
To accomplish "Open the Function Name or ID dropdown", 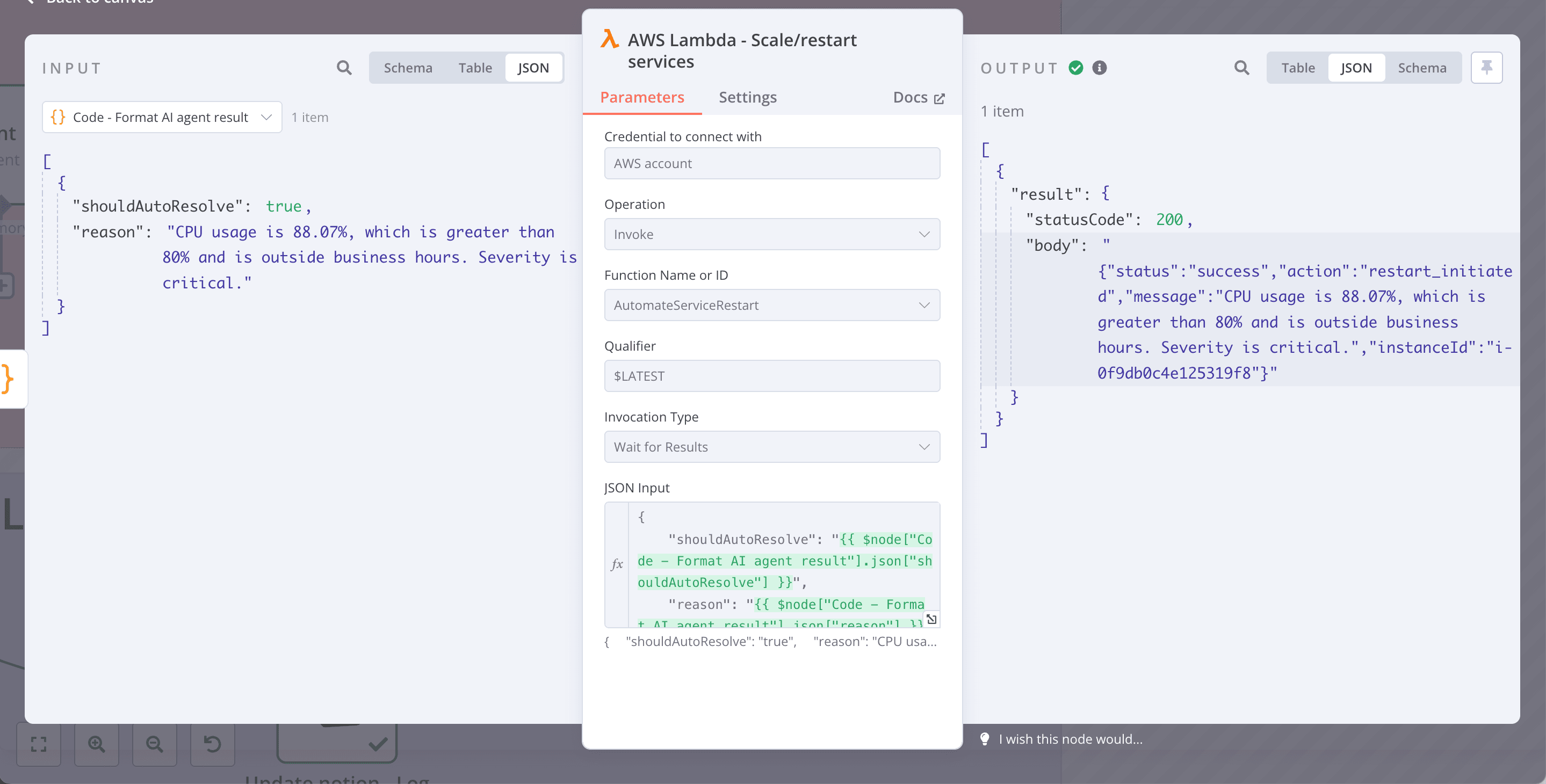I will [x=772, y=304].
